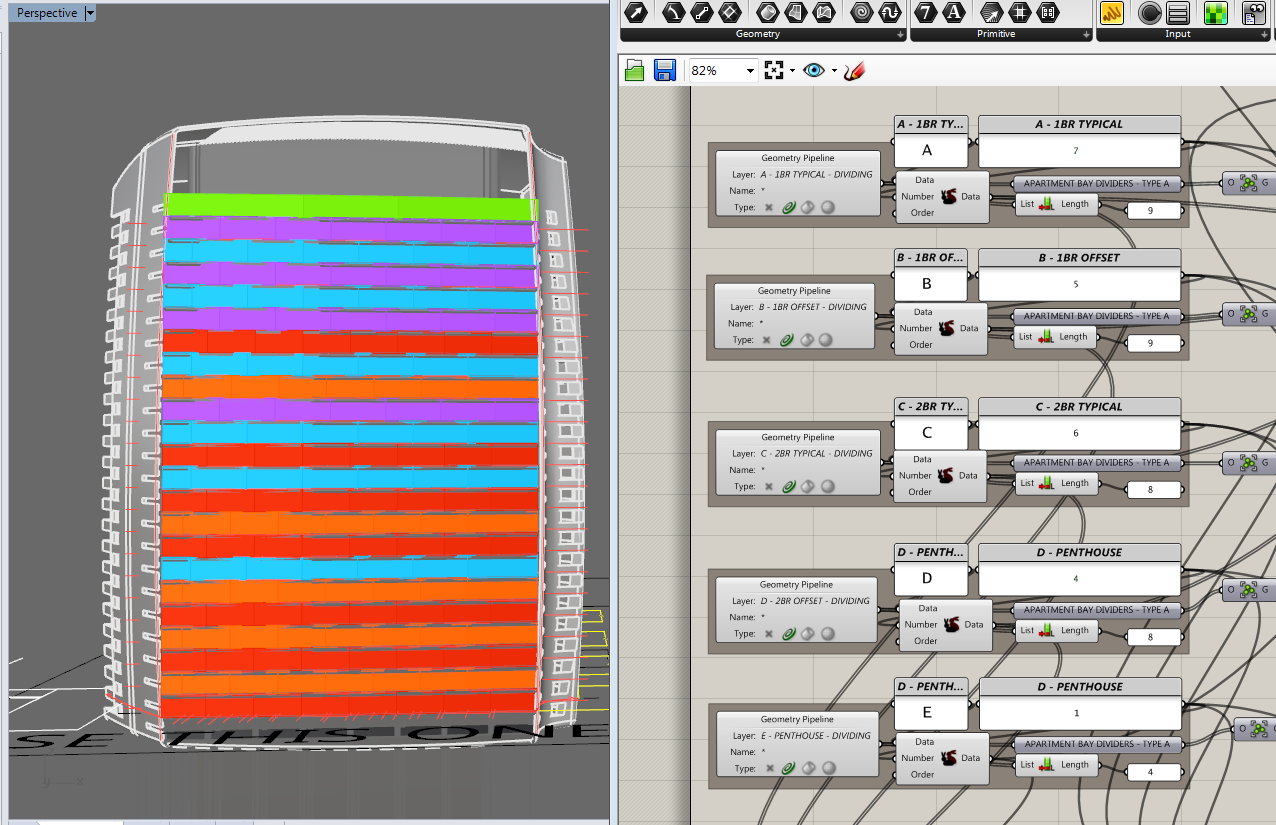Select the 'C - 2BR TYPICAL' panel title
The width and height of the screenshot is (1276, 825).
click(1079, 407)
